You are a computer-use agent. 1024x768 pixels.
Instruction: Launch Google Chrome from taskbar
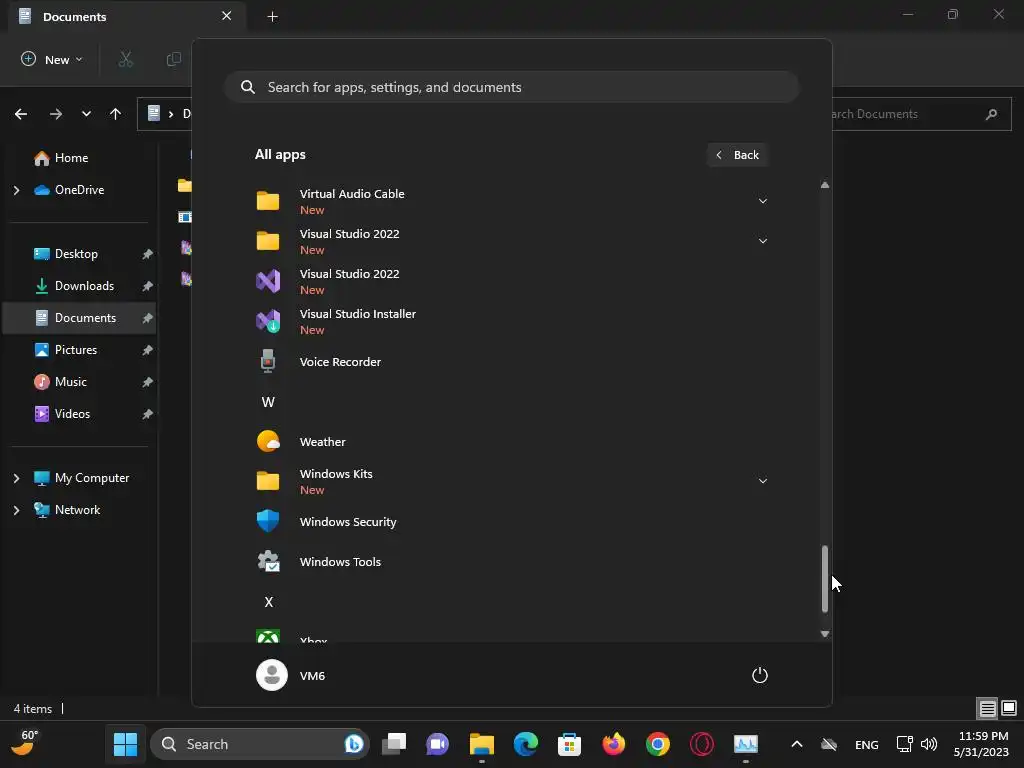[x=658, y=744]
